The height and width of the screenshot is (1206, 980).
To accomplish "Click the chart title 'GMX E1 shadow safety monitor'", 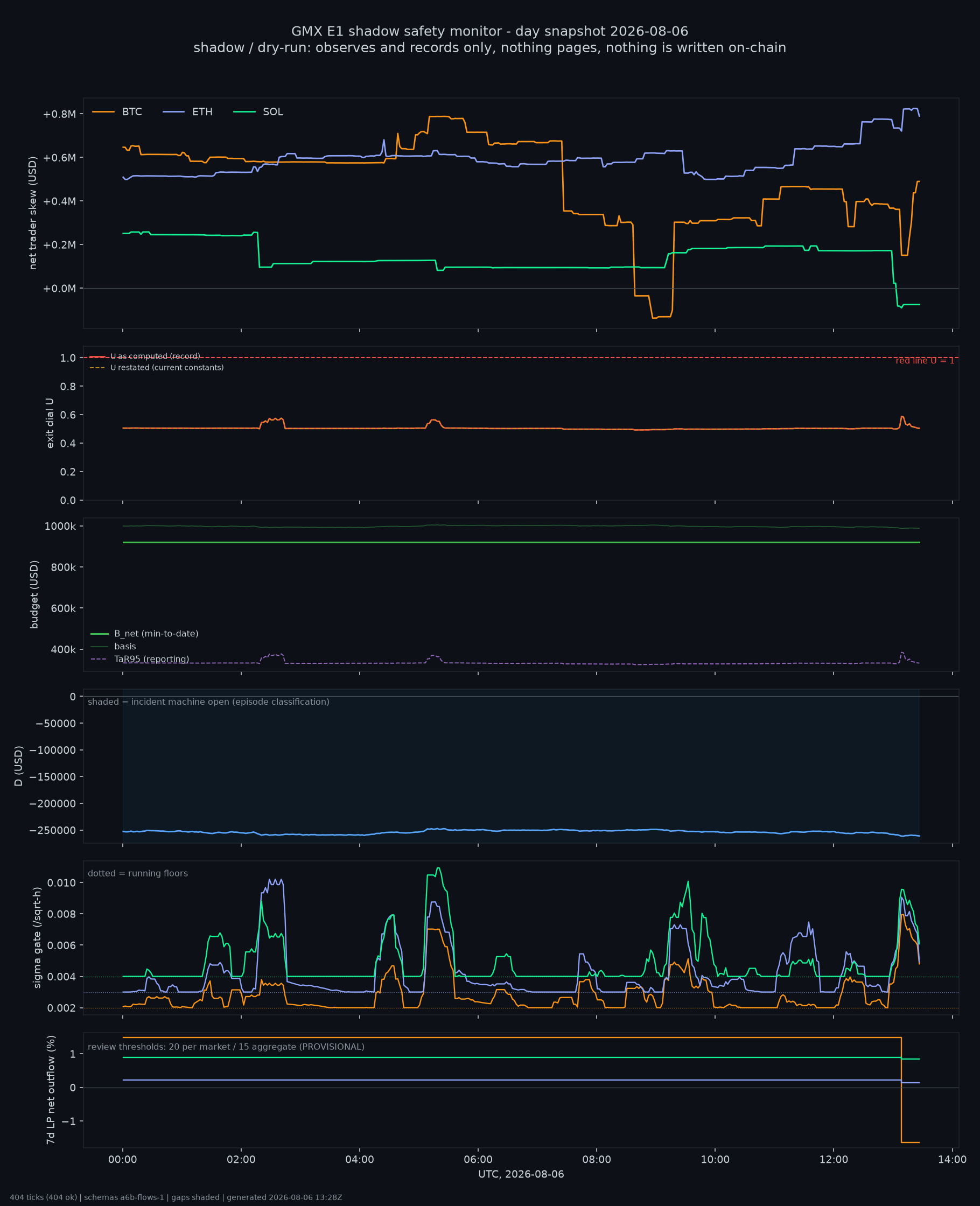I will 489,31.
